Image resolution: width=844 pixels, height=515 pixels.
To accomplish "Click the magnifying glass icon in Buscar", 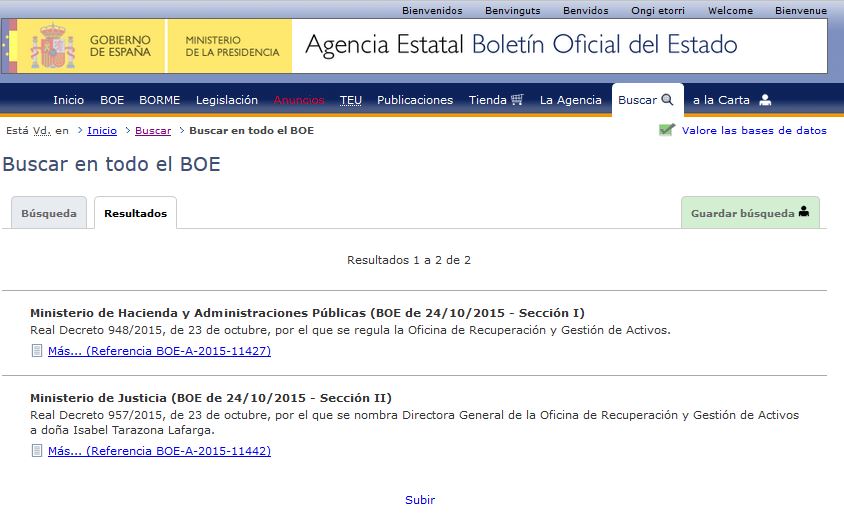I will tap(668, 100).
